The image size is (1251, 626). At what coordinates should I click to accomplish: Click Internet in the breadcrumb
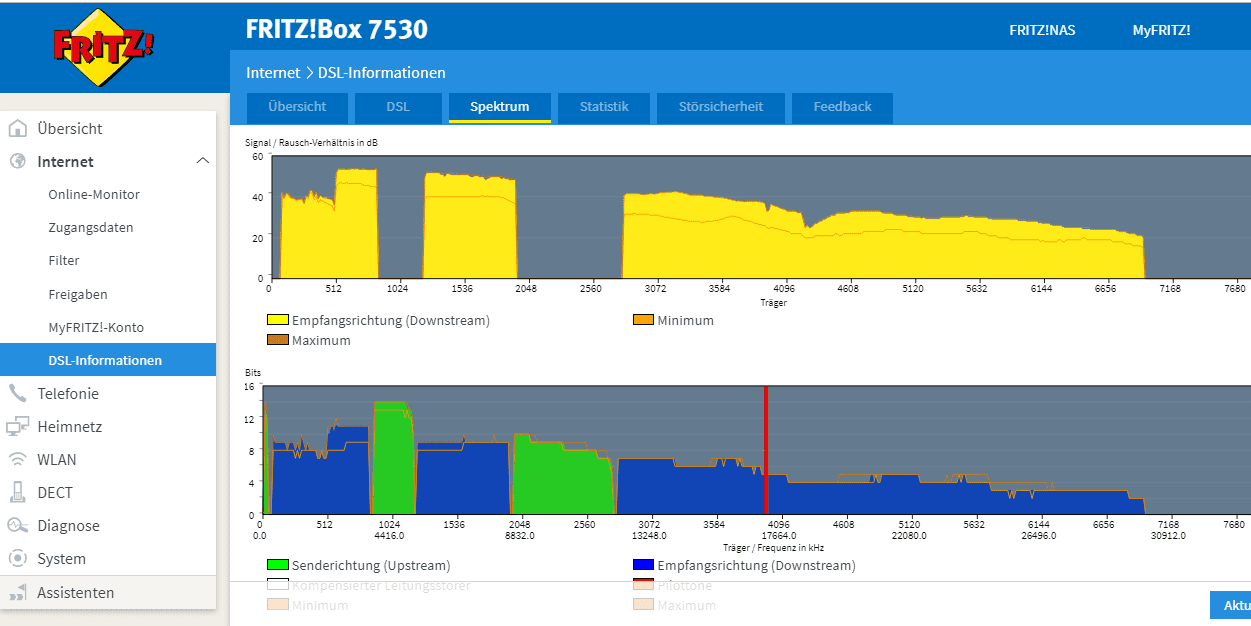tap(273, 73)
